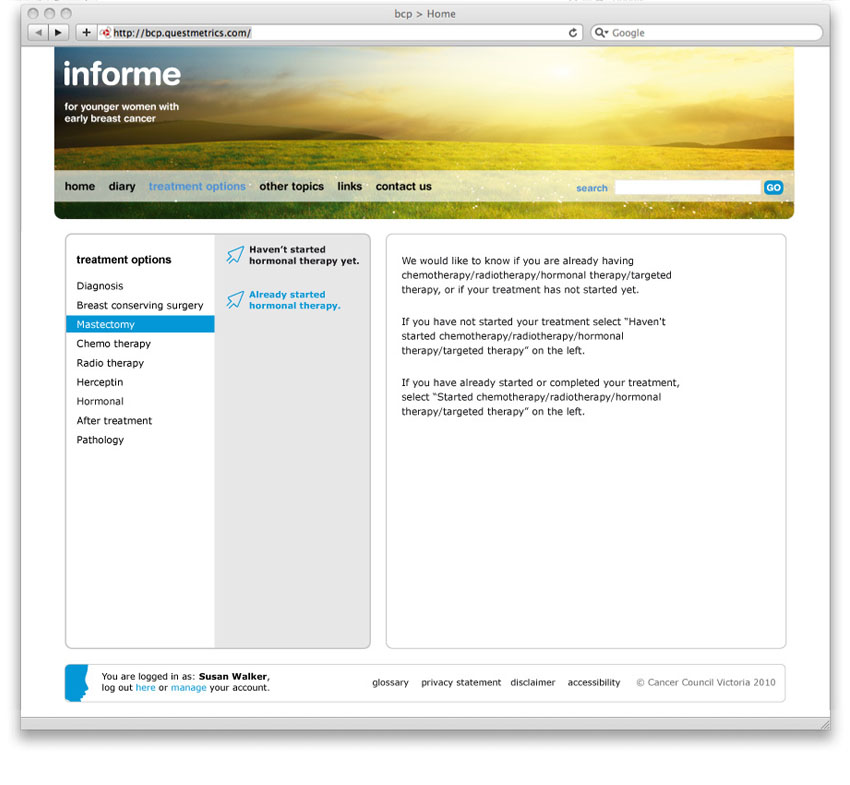Select Chemo therapy in the sidebar
The image size is (850, 785).
(114, 344)
